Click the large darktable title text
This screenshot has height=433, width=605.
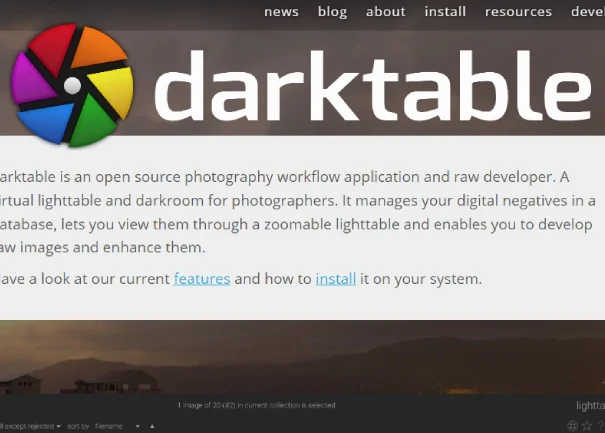coord(373,86)
